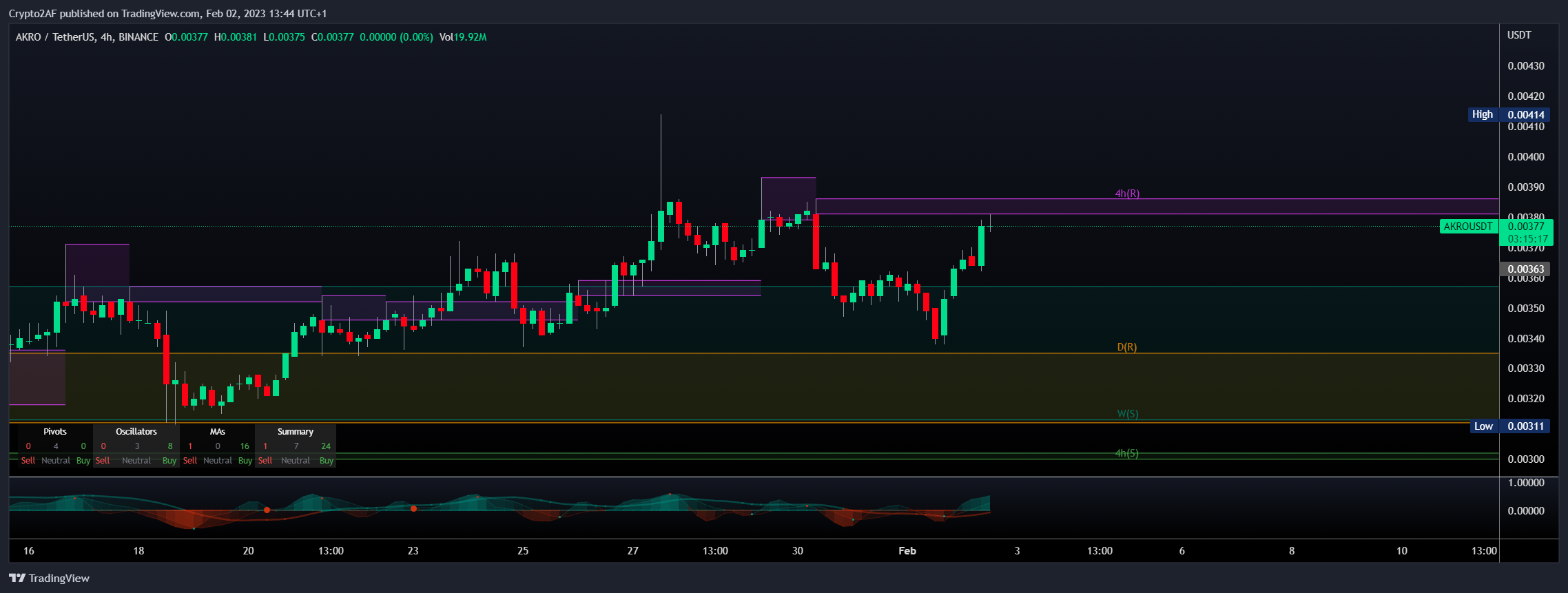
Task: Click the Summary column header
Action: (x=296, y=432)
